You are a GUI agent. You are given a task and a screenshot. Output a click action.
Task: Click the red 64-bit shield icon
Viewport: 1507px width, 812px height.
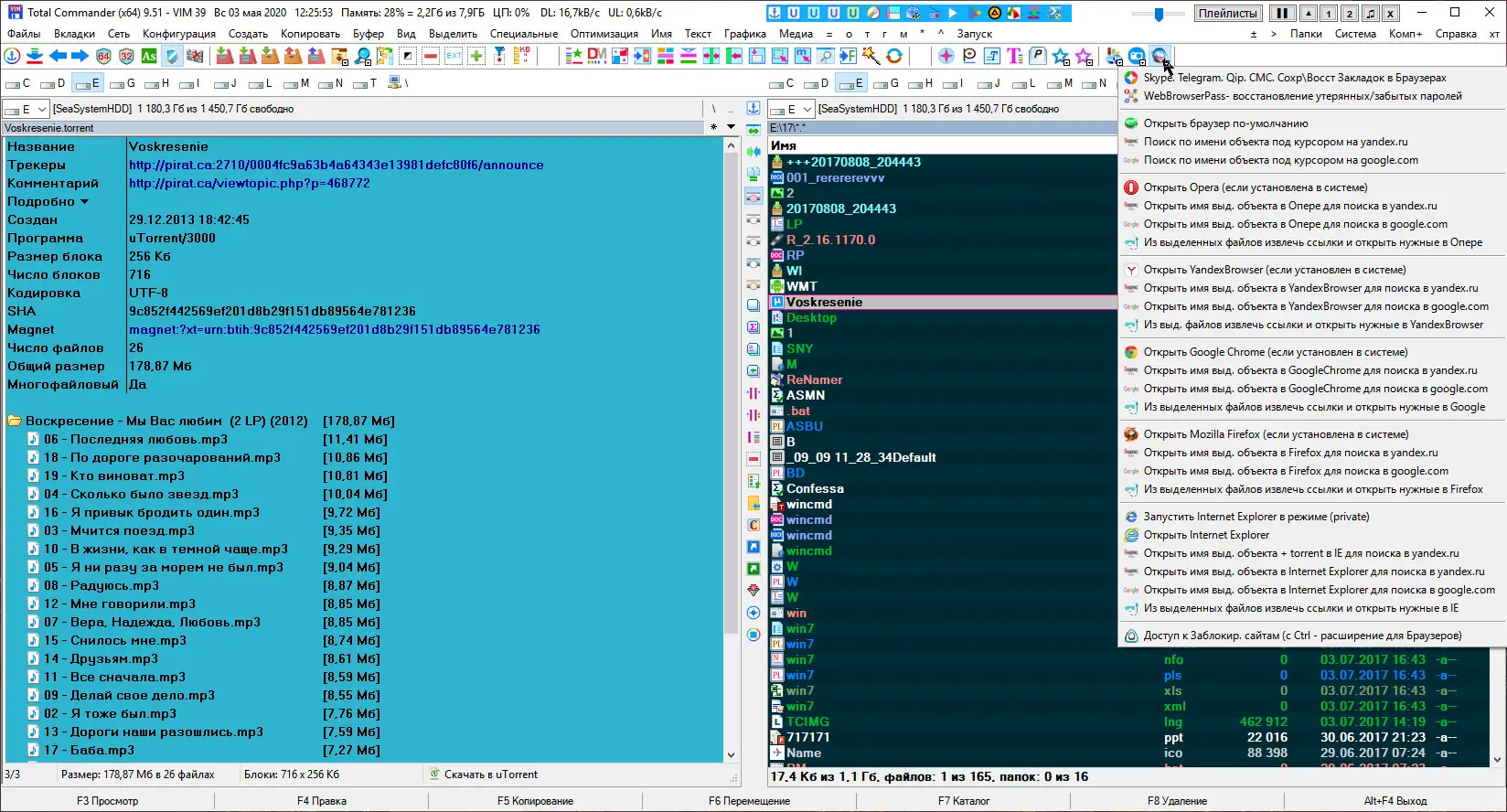pos(103,57)
